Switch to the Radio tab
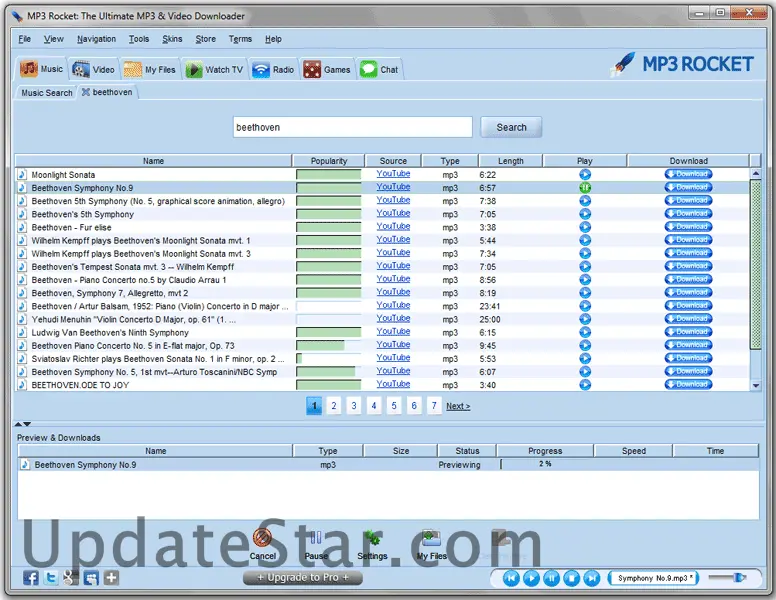The image size is (776, 600). [x=273, y=69]
